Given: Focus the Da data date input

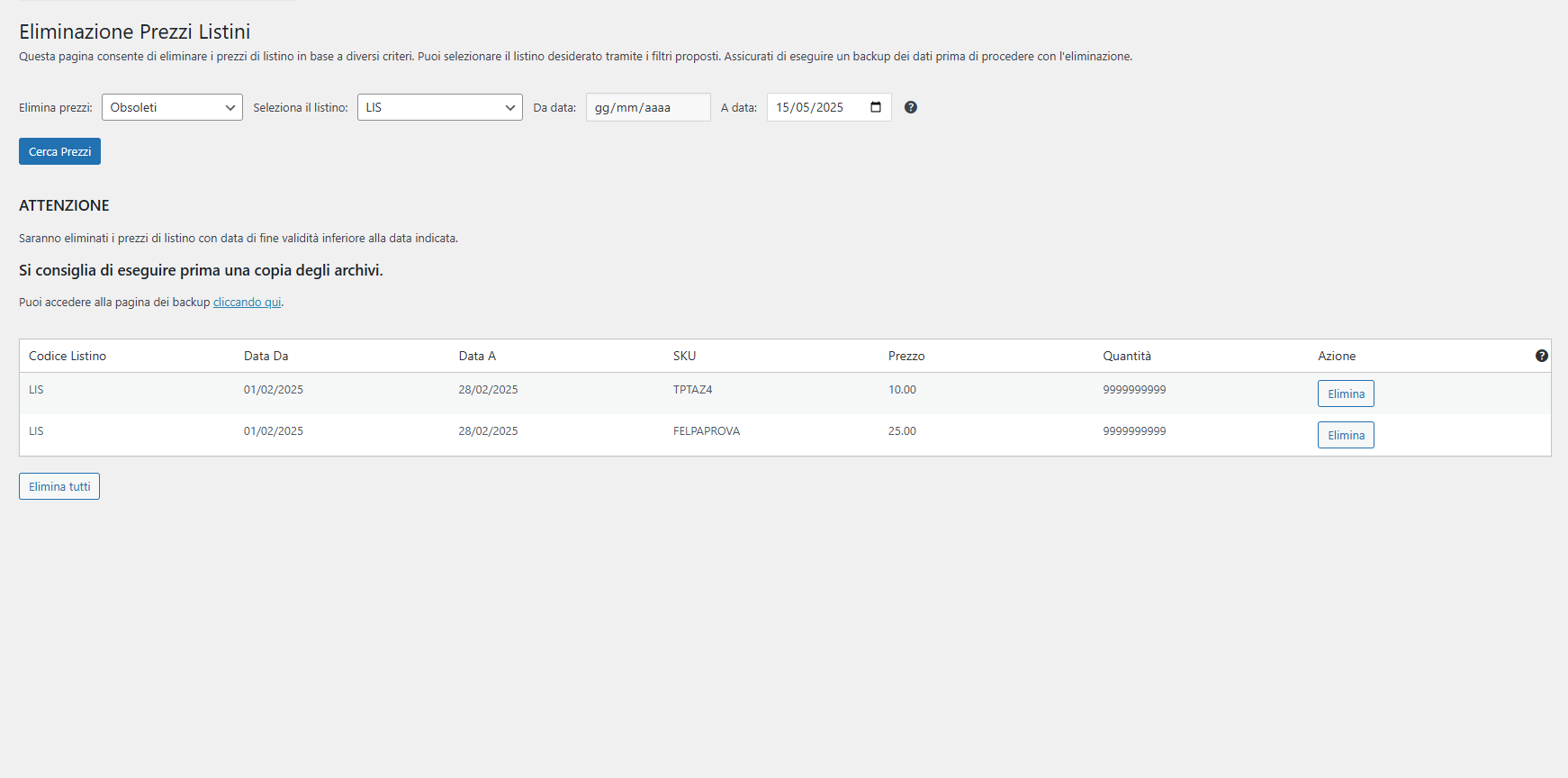Looking at the screenshot, I should coord(648,107).
